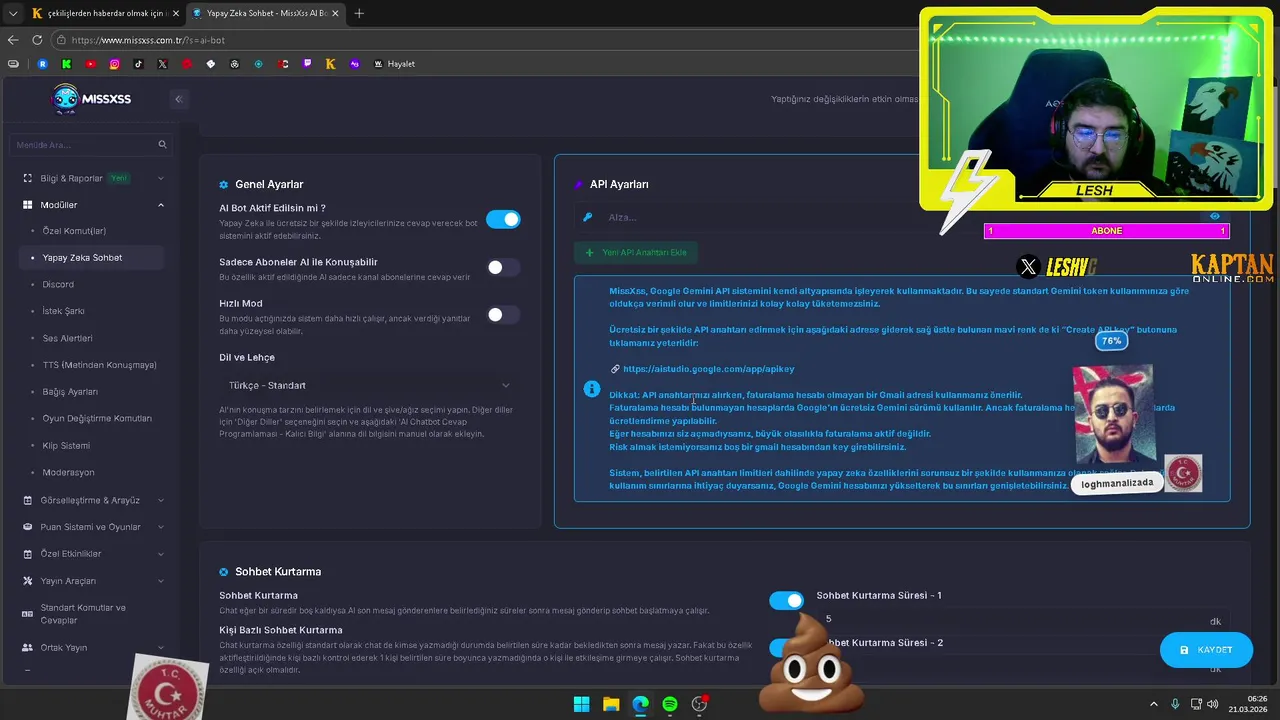This screenshot has width=1280, height=720.
Task: Open the Ses Alertleri module
Action: pos(67,338)
